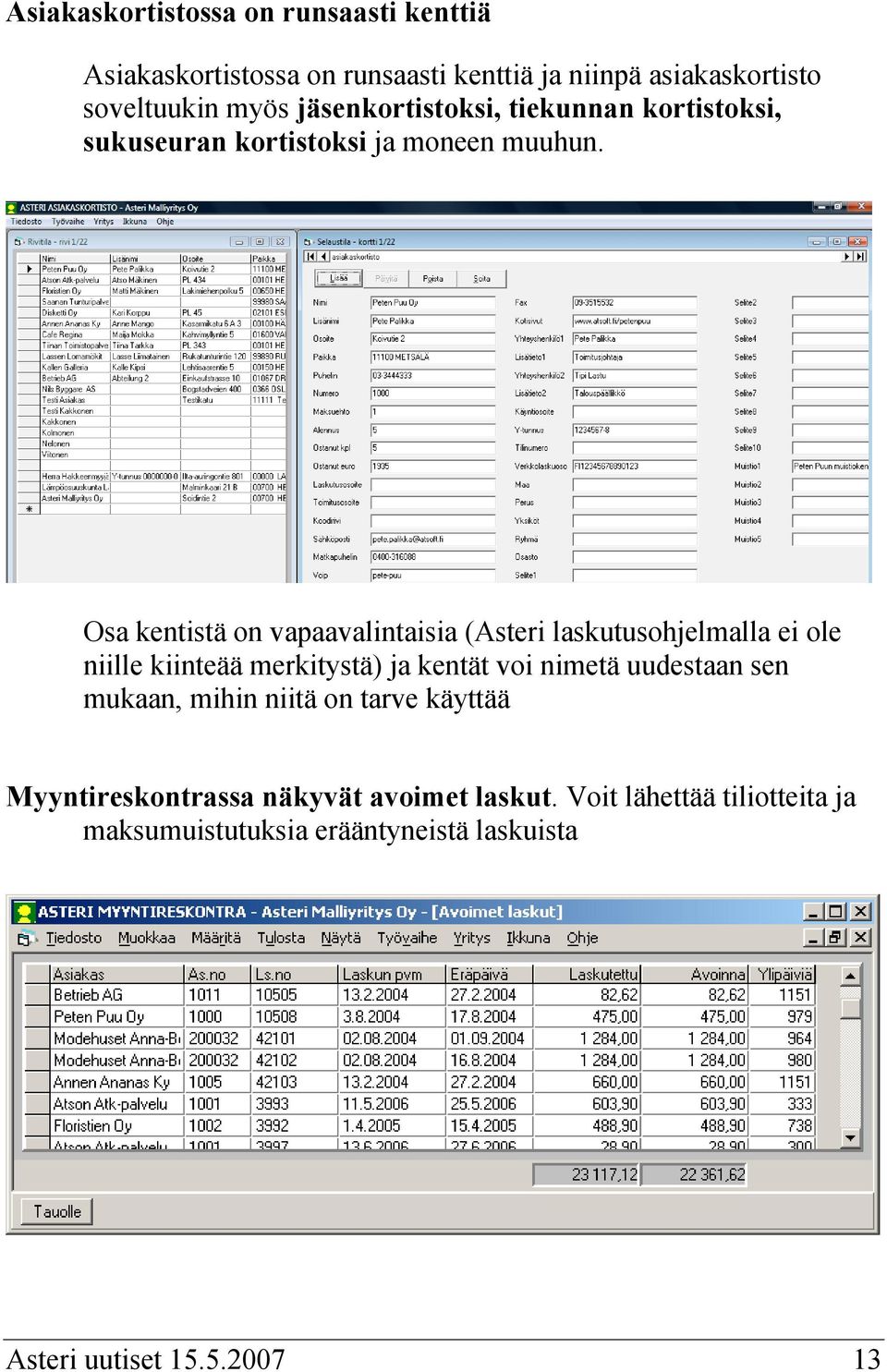The image size is (887, 1372).
Task: Open Yritys menu in Myyntireskontra
Action: click(x=472, y=938)
